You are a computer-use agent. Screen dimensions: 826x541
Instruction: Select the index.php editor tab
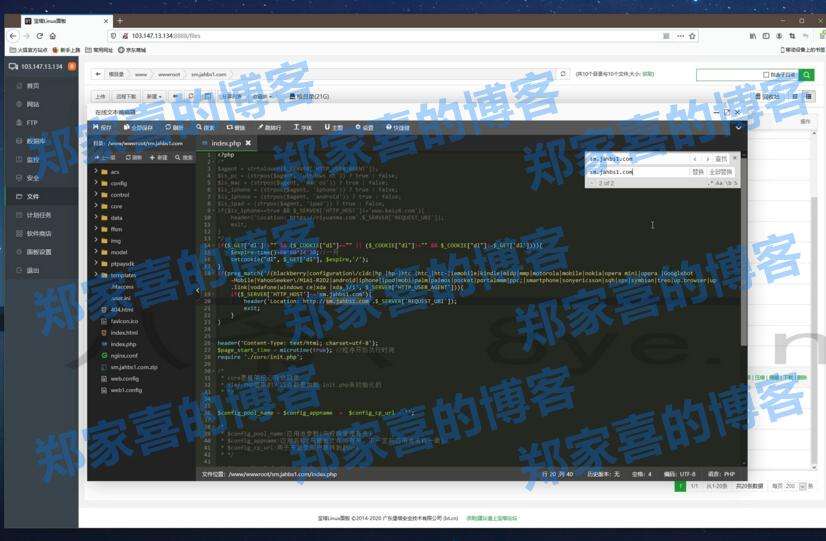click(x=225, y=143)
